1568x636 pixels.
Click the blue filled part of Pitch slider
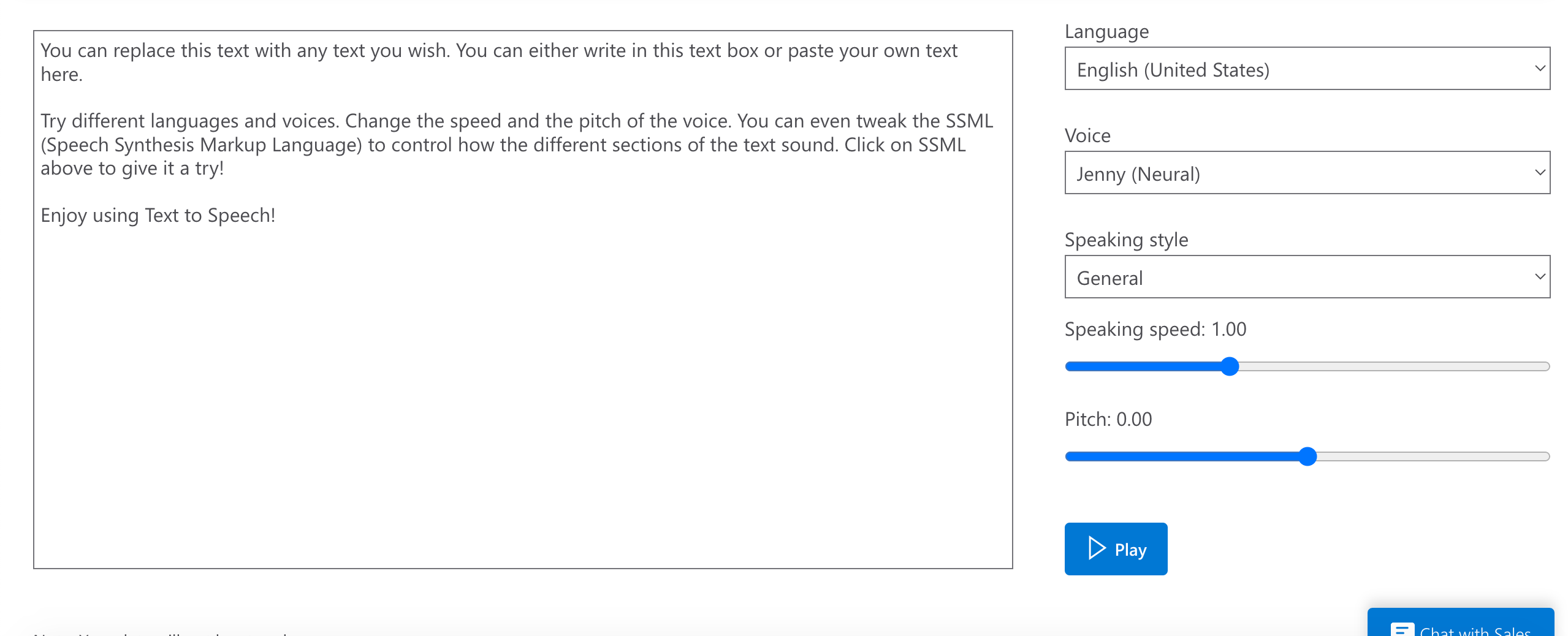(1182, 456)
